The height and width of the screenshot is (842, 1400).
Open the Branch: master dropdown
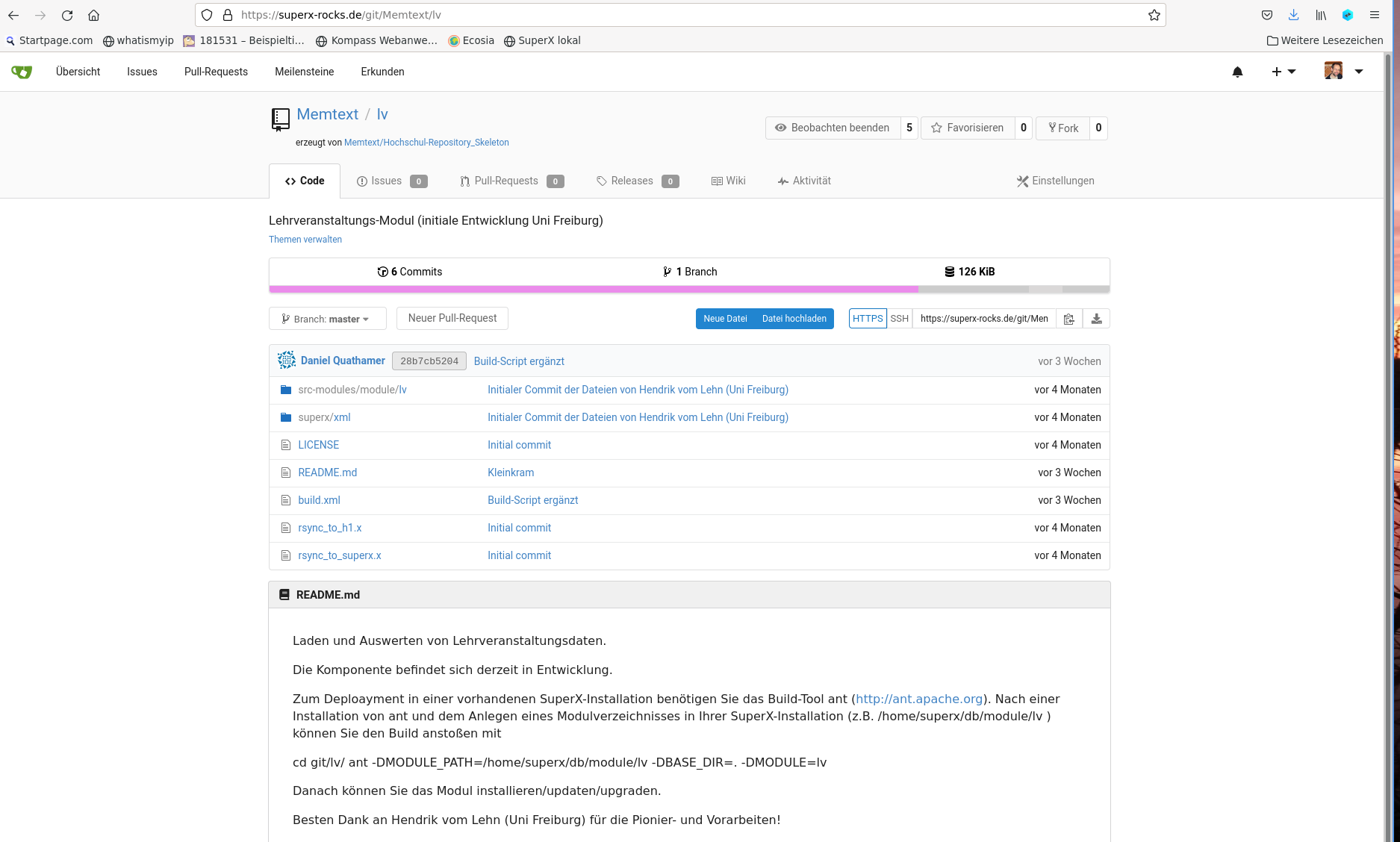point(328,319)
